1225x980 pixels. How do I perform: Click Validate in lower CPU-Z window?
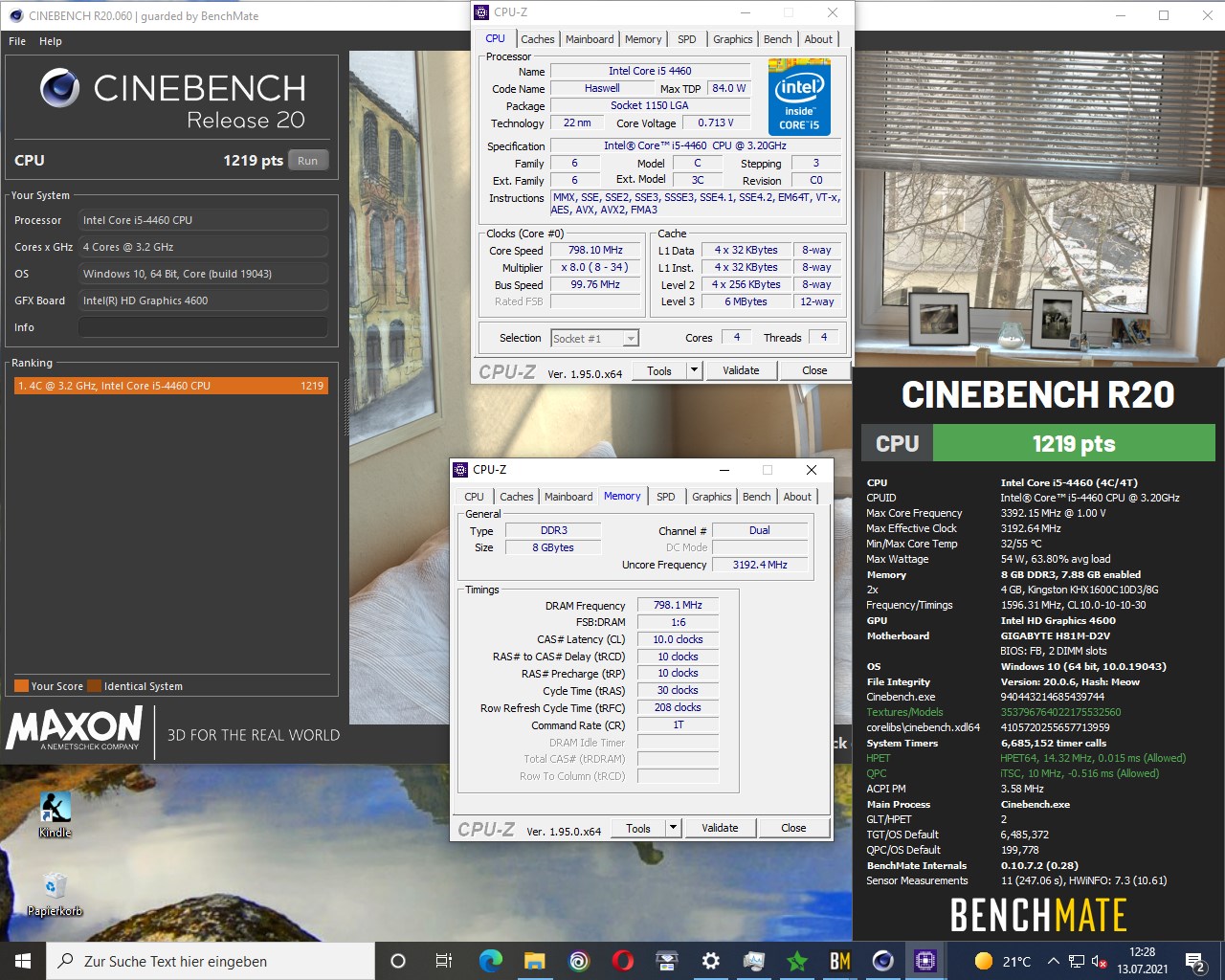pyautogui.click(x=720, y=828)
